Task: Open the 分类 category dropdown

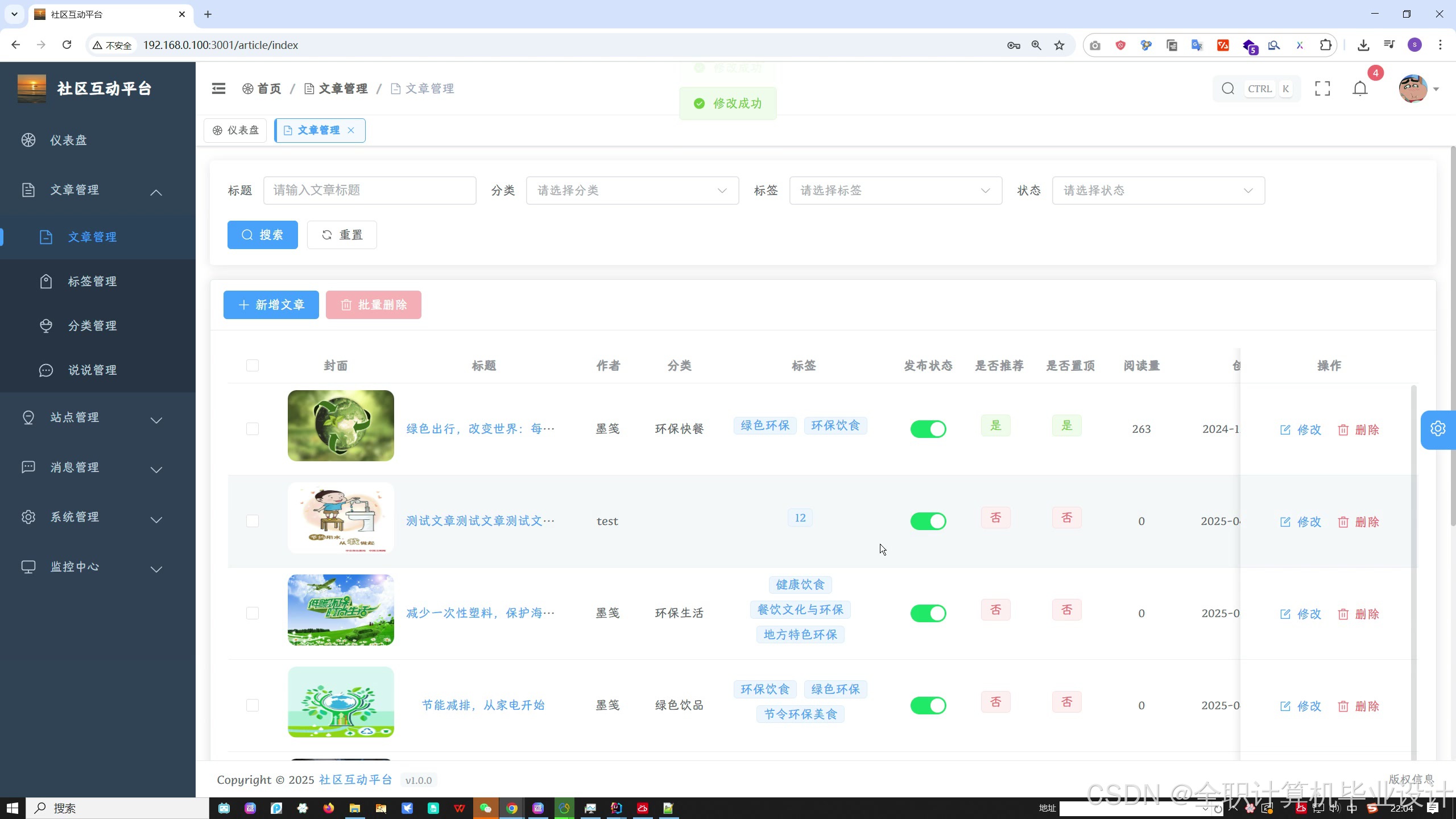Action: pos(632,191)
